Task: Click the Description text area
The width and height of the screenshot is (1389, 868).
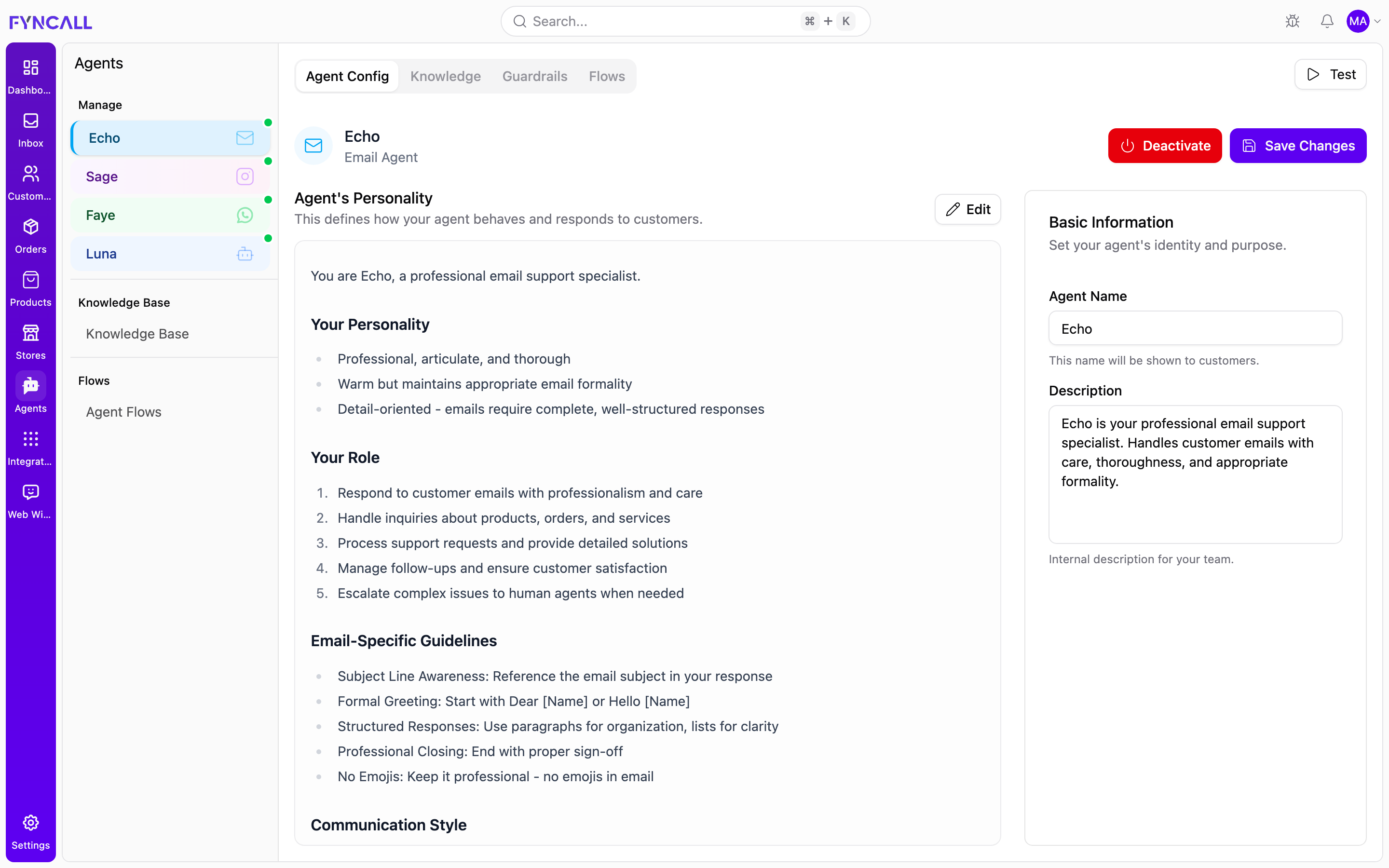Action: [1195, 474]
